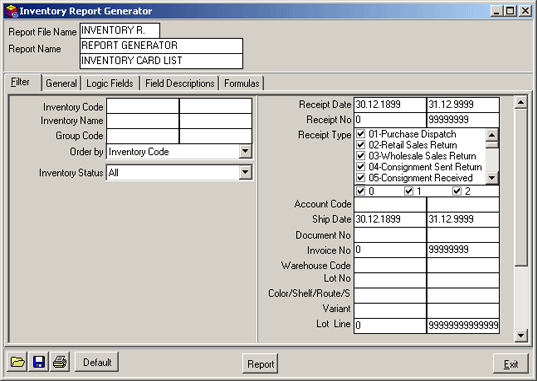This screenshot has width=537, height=381.
Task: Click Receipt Date end field 31.12.9999
Action: pos(463,105)
